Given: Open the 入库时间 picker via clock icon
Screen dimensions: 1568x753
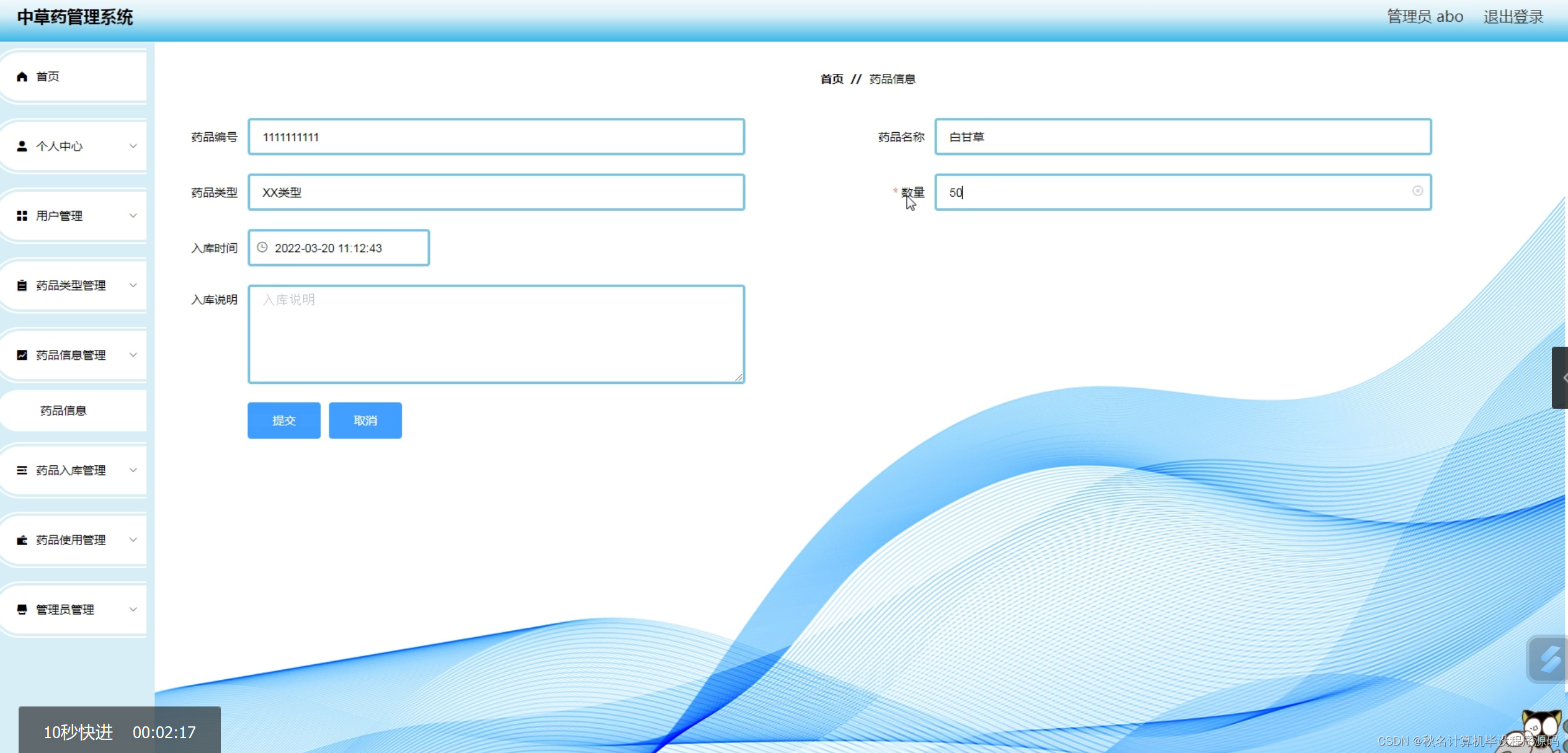Looking at the screenshot, I should point(262,247).
